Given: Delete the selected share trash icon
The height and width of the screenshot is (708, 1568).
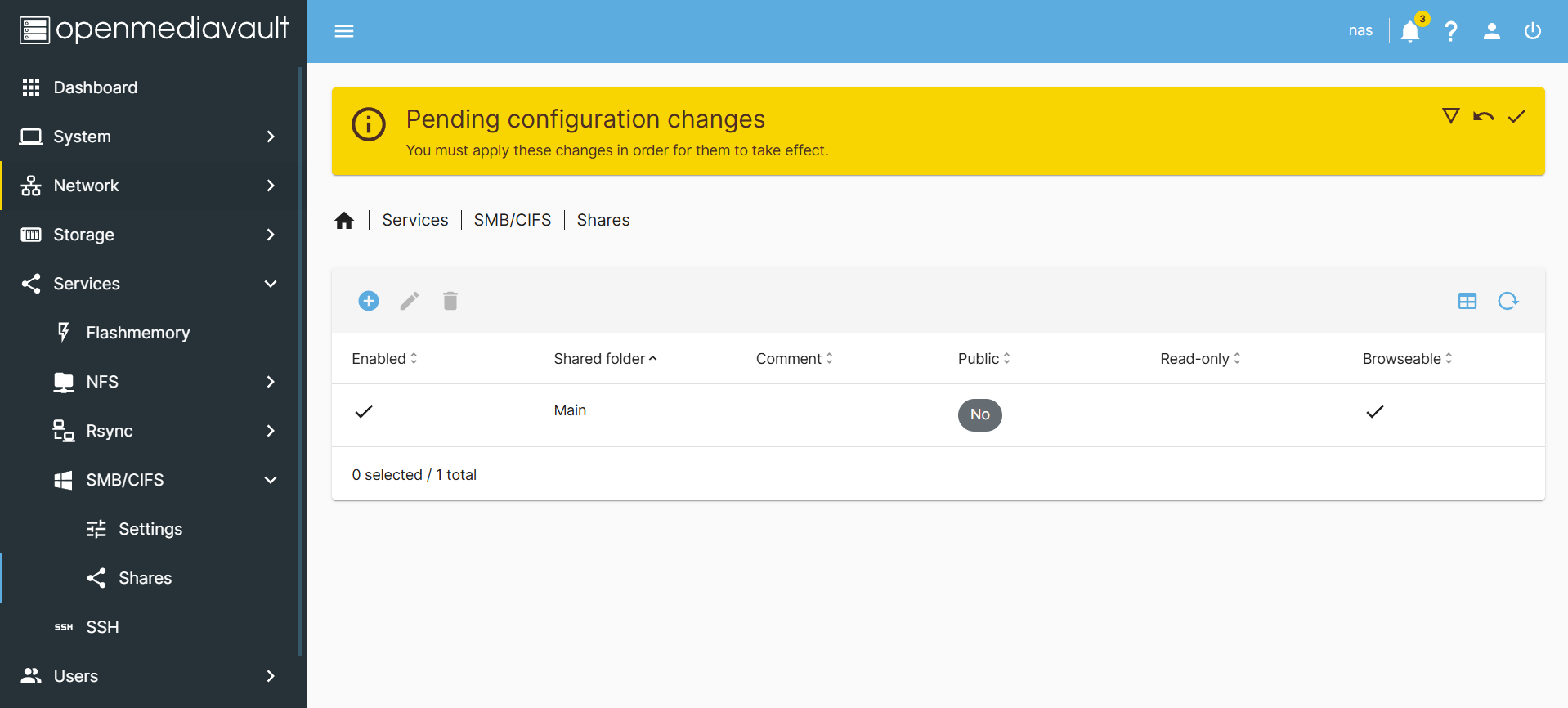Looking at the screenshot, I should pos(450,301).
